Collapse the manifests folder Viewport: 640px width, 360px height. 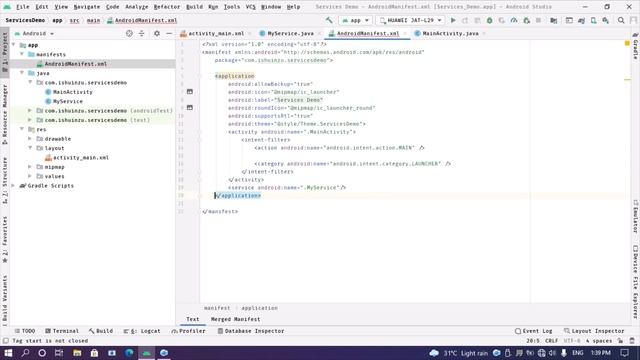(x=22, y=54)
